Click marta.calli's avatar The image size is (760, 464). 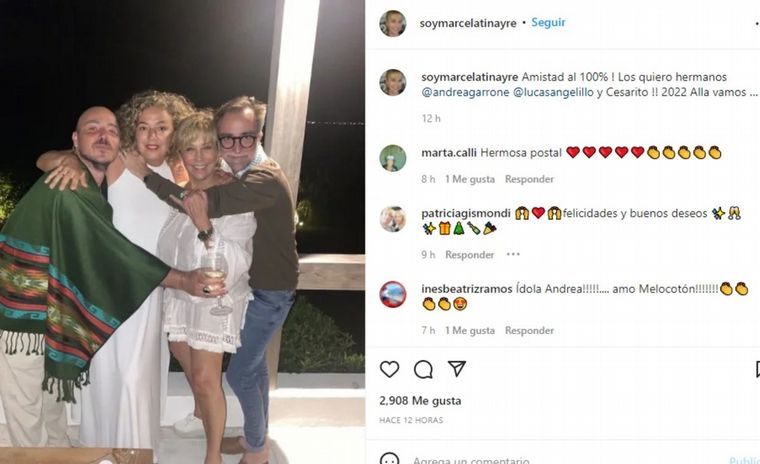coord(393,158)
